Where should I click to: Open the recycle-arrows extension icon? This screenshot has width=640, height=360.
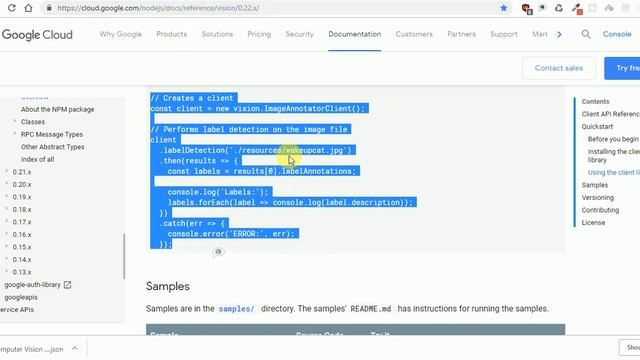click(559, 8)
